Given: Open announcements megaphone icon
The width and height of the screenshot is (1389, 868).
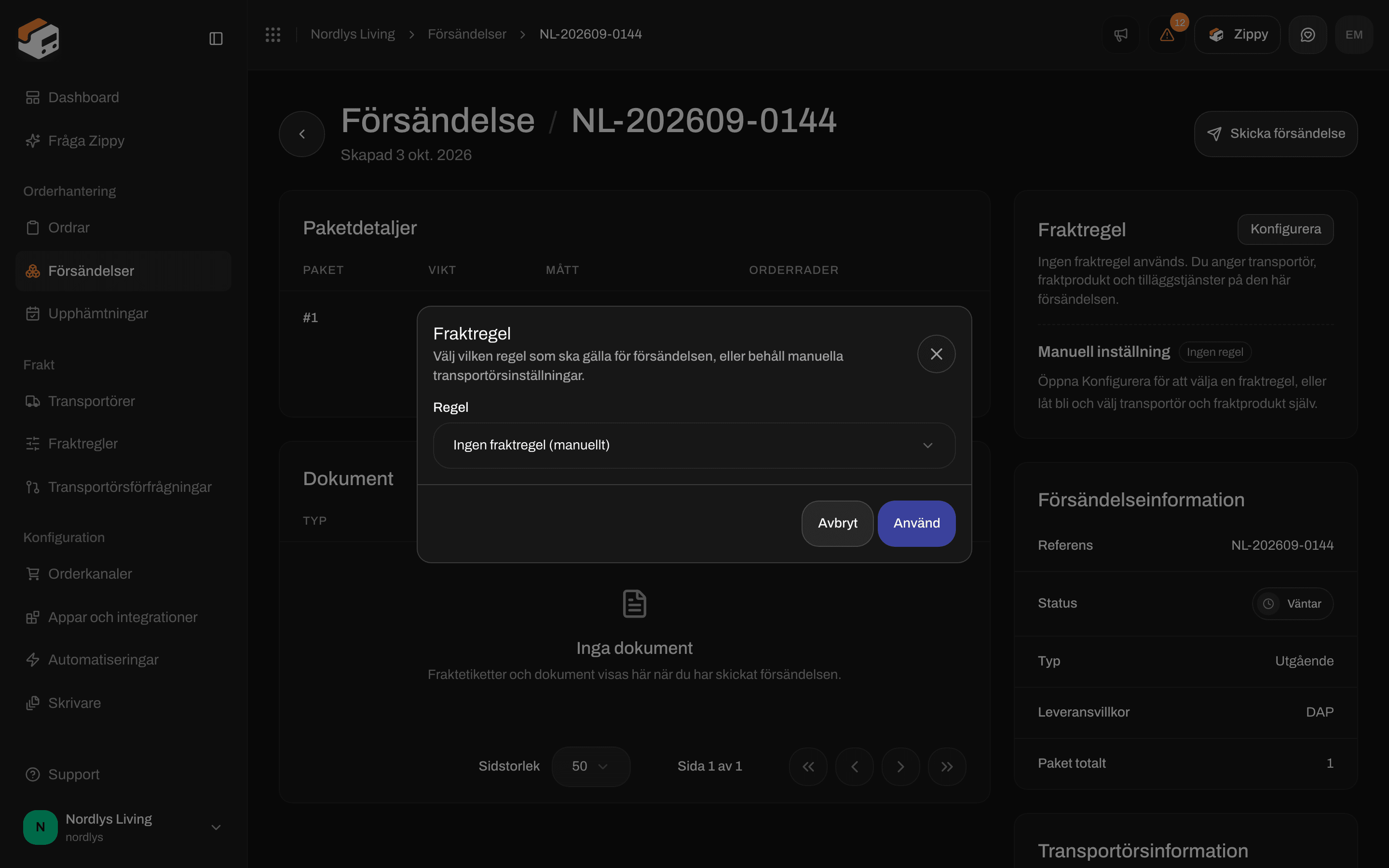Looking at the screenshot, I should [1120, 35].
